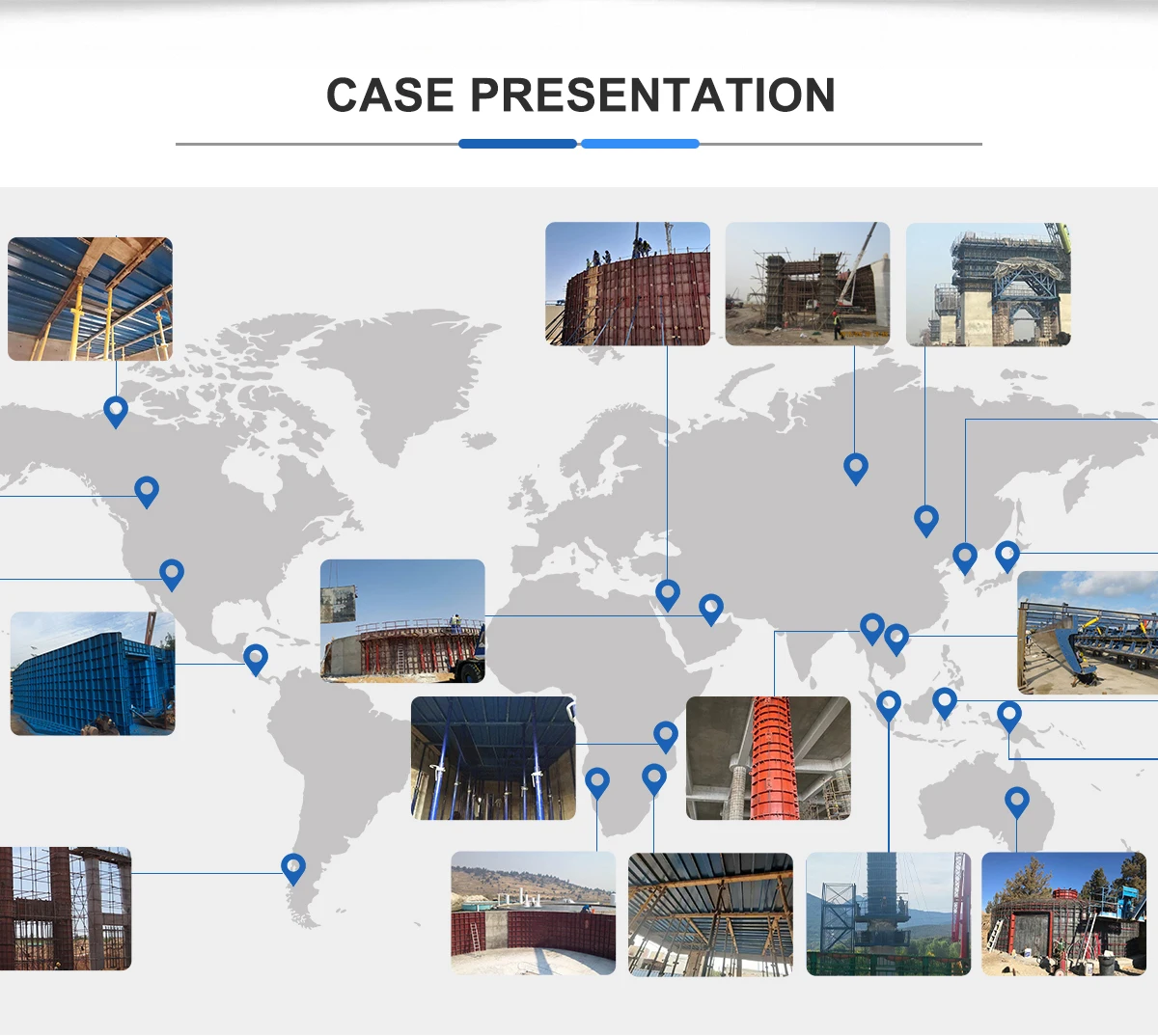
Task: Select the map pin on the Korean peninsula
Action: 965,557
